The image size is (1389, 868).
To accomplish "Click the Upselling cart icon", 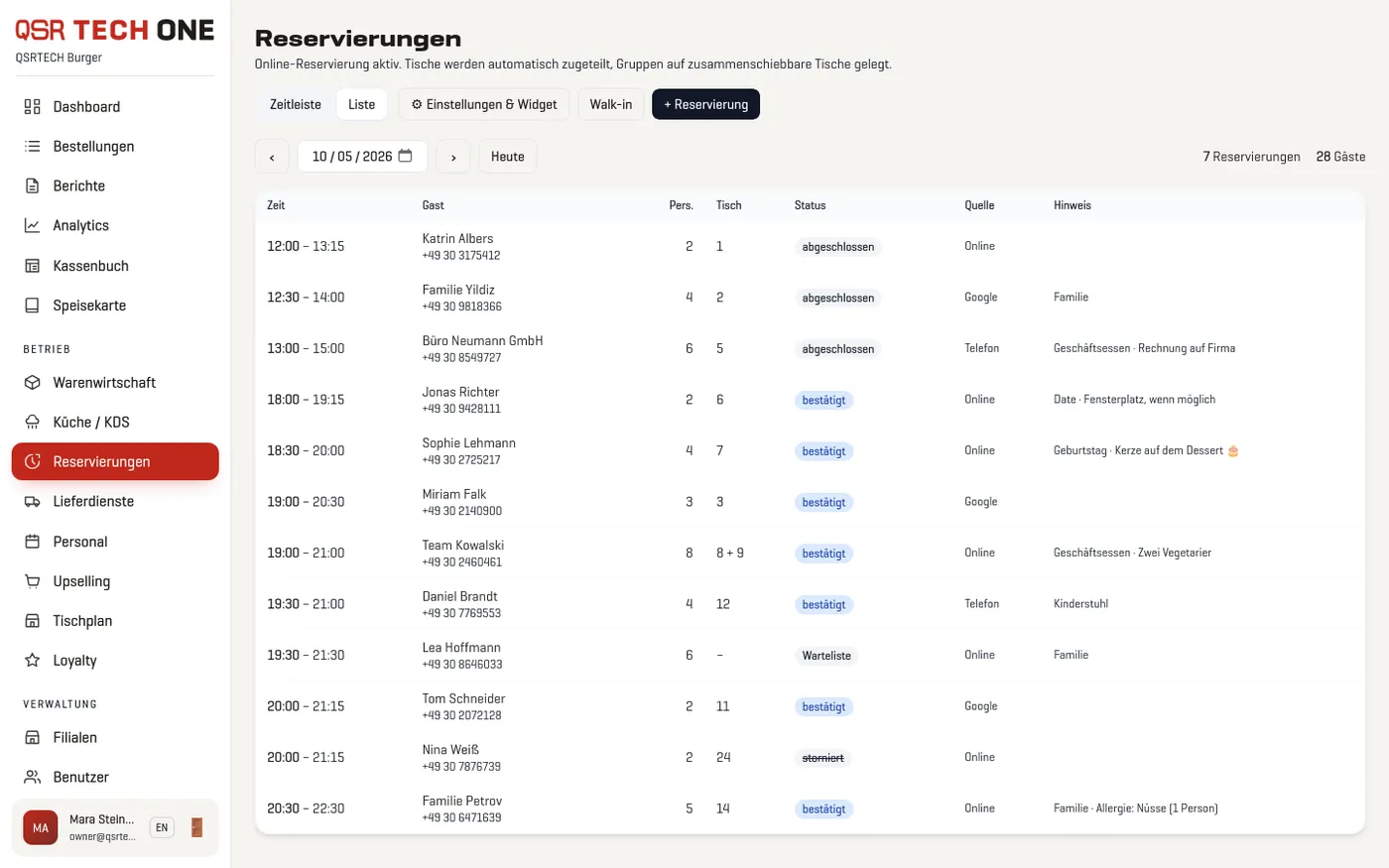I will click(x=33, y=581).
